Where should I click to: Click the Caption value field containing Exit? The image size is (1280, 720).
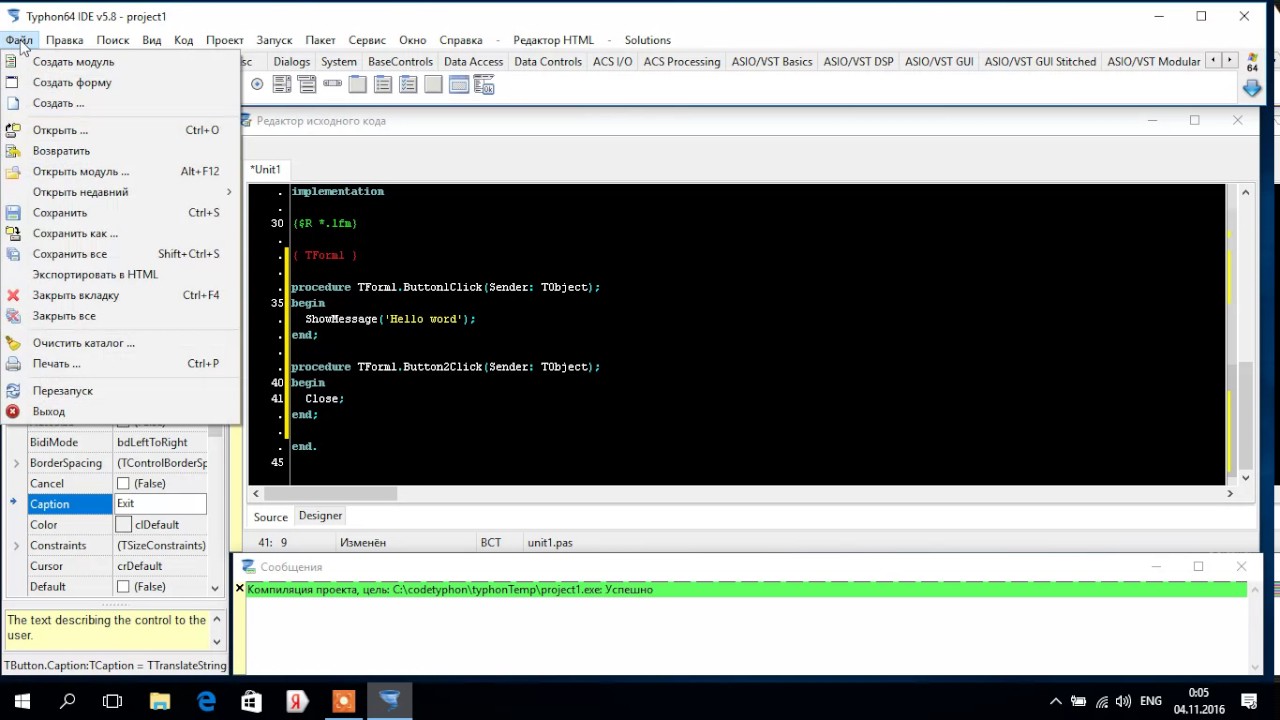point(160,504)
